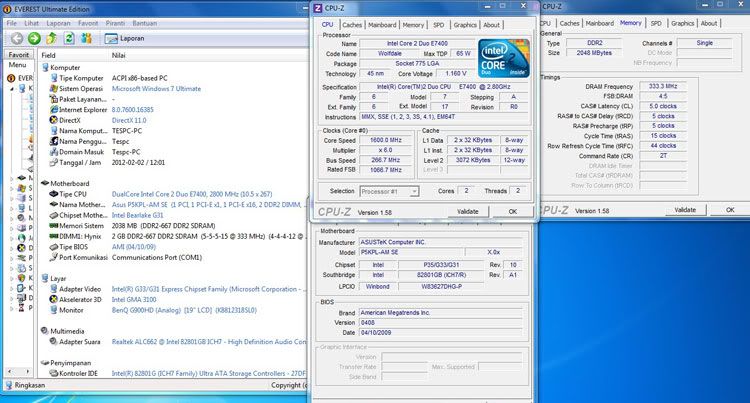The image size is (750, 403).
Task: Switch to SPD tab in front CPU-Z
Action: [439, 25]
